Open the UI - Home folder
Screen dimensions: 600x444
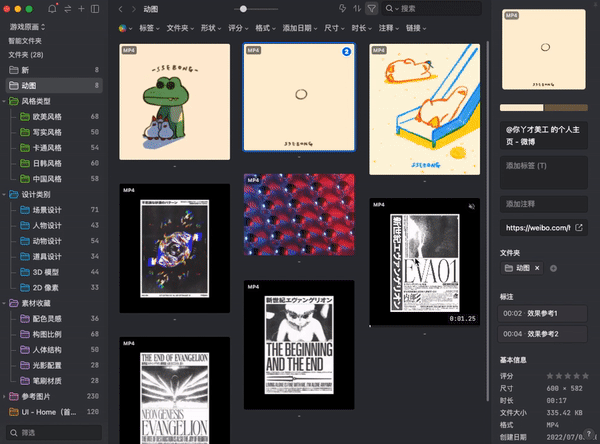point(54,412)
